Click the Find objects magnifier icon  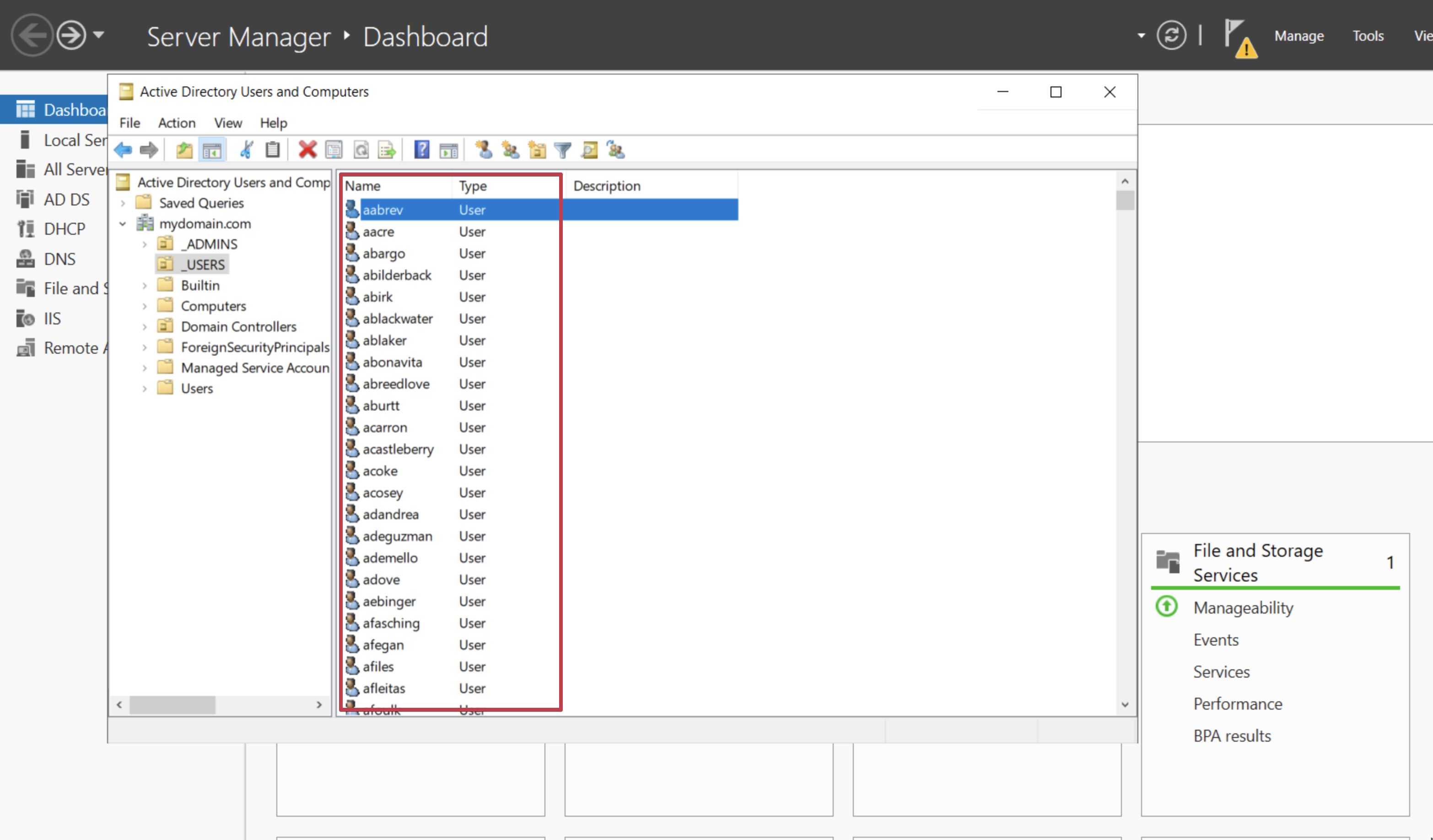point(589,150)
